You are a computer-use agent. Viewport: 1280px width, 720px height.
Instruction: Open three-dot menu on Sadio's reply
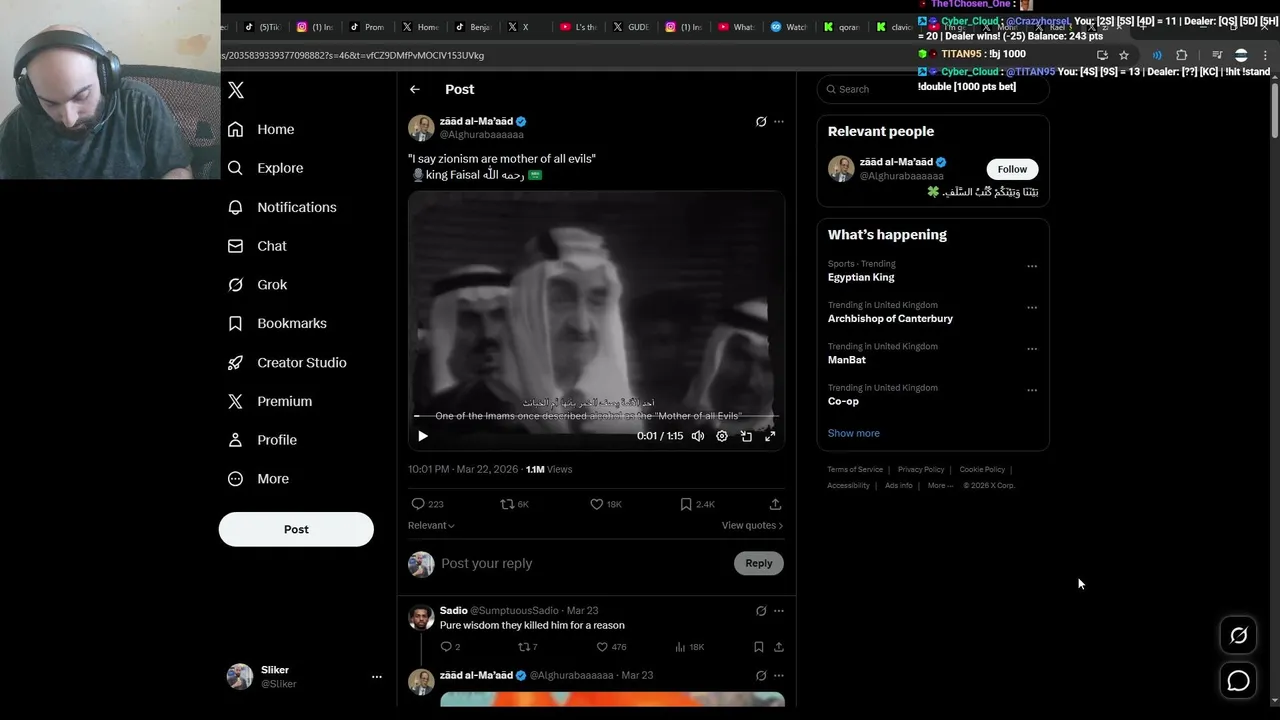click(x=779, y=611)
